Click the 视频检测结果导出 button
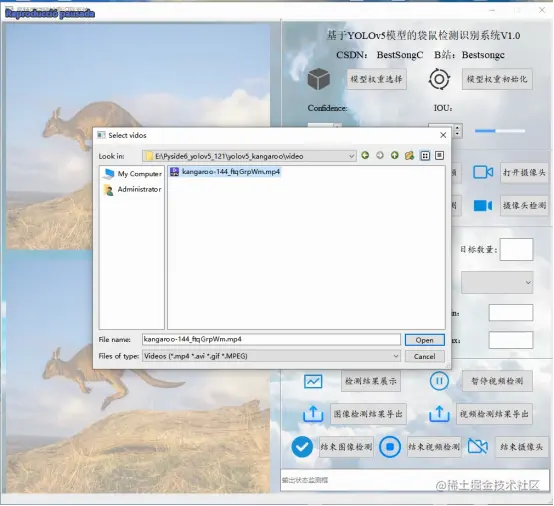554x506 pixels. coord(494,414)
